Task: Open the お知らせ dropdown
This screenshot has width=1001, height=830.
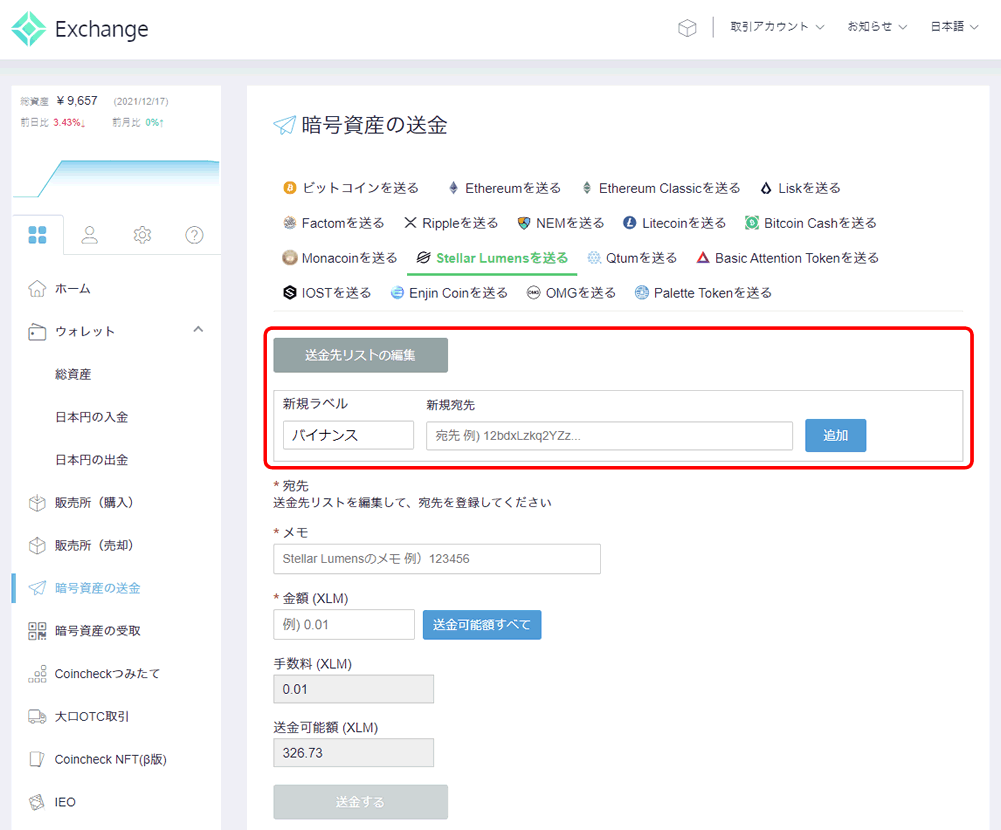Action: (x=877, y=27)
